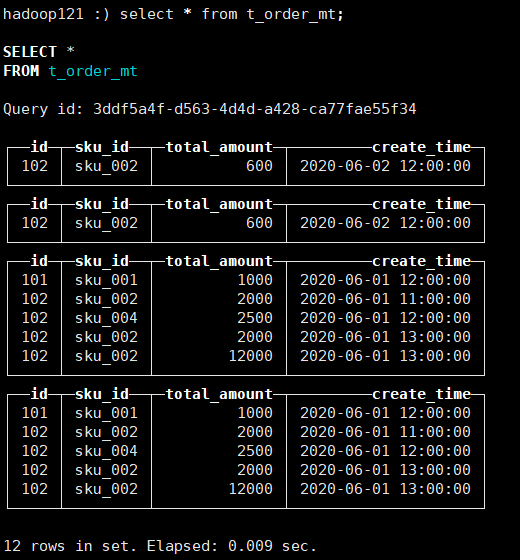Image resolution: width=520 pixels, height=560 pixels.
Task: Click the 600 amount in the first result block
Action: coord(259,166)
